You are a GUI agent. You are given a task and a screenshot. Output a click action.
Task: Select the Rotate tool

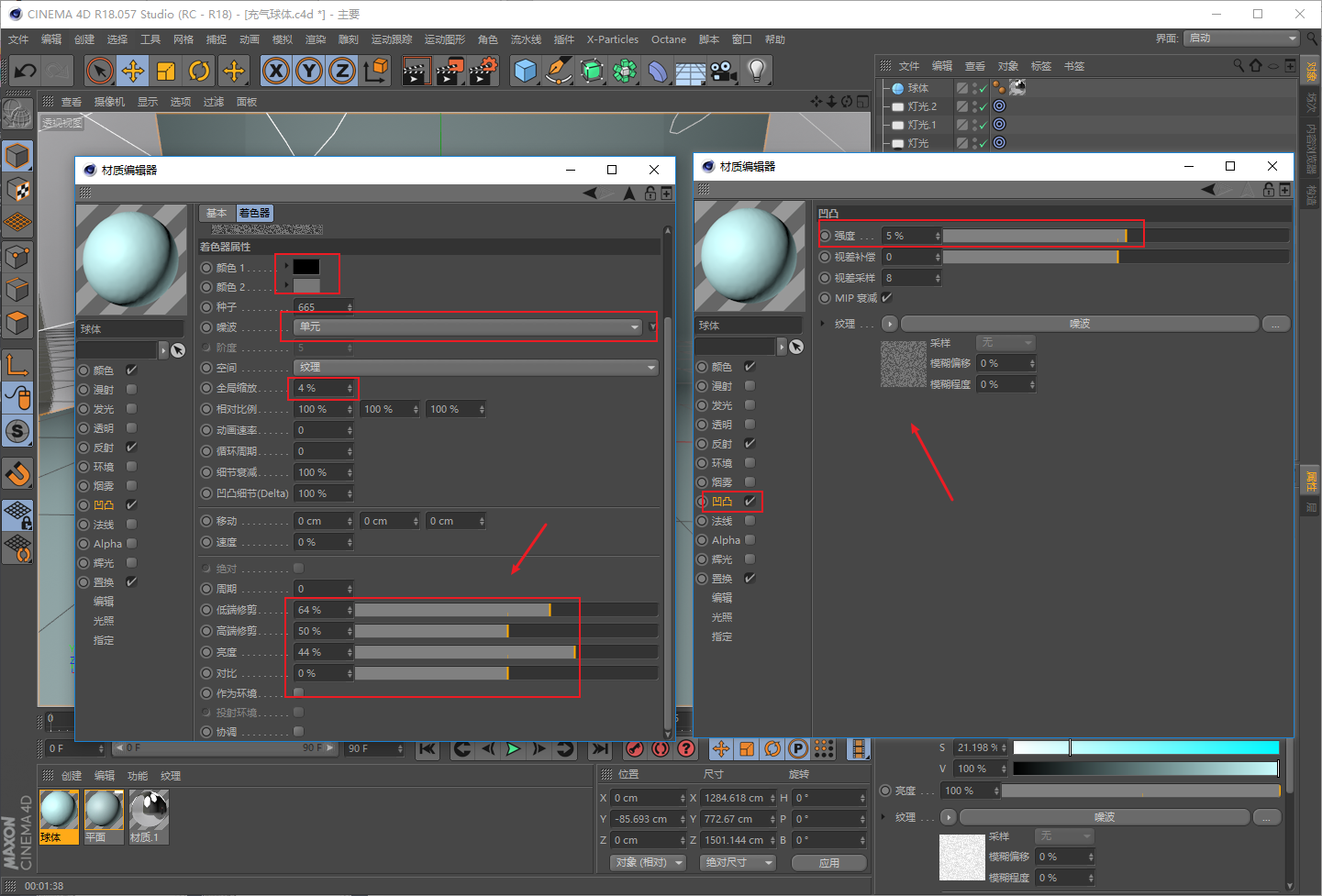(199, 71)
